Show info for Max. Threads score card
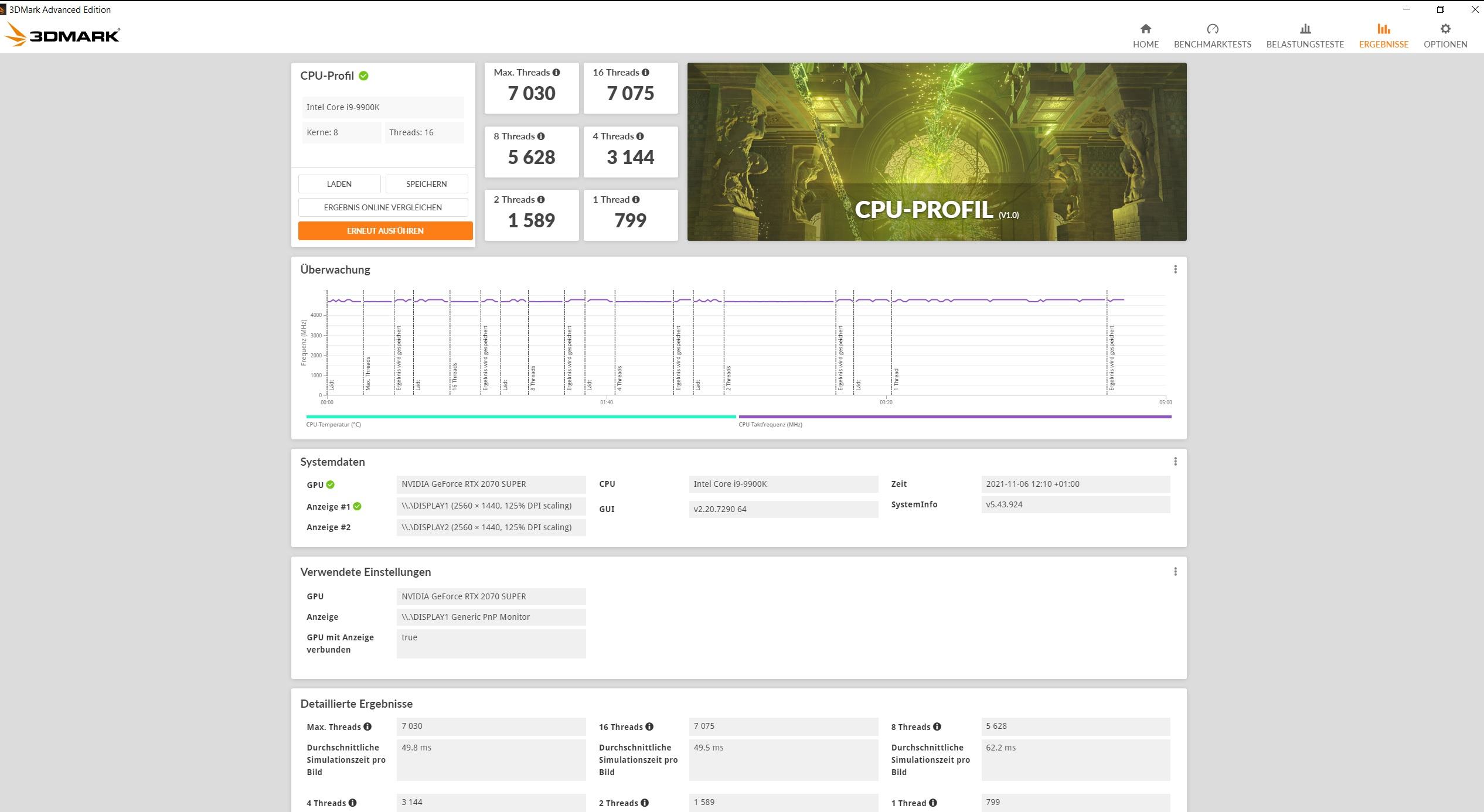The height and width of the screenshot is (812, 1484). click(x=556, y=73)
